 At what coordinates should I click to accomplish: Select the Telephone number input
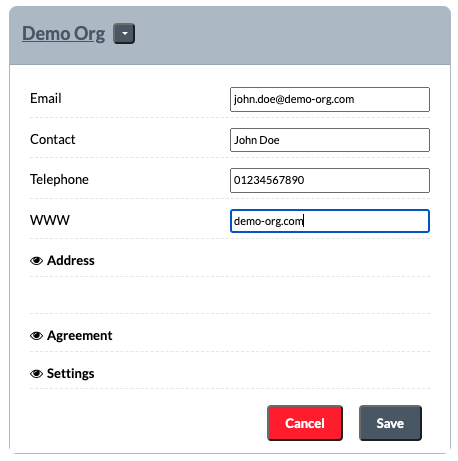point(330,180)
